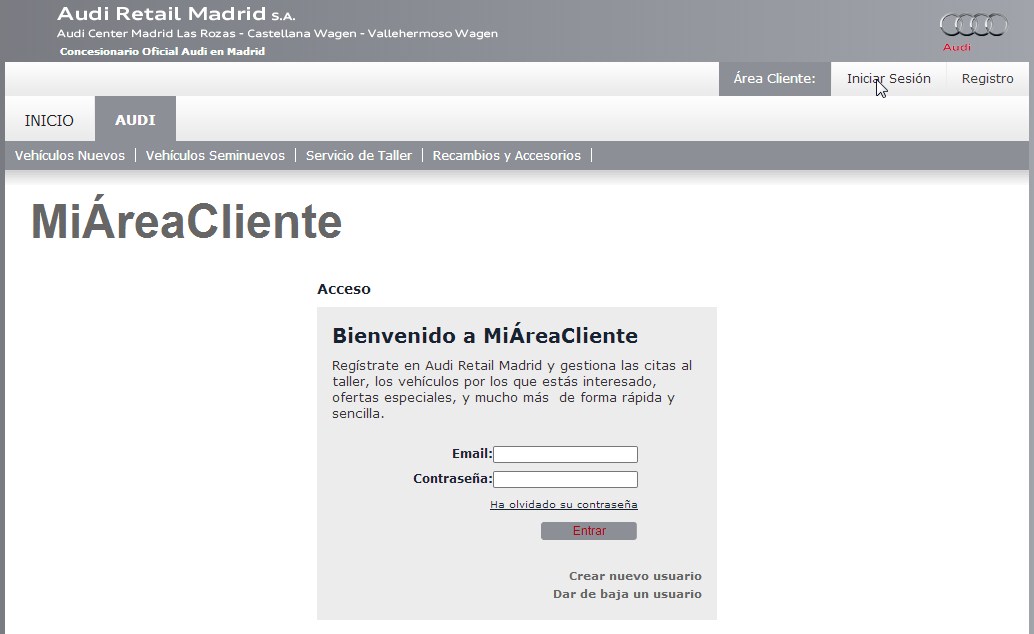Open Recambios y Accesorios section

tap(506, 156)
